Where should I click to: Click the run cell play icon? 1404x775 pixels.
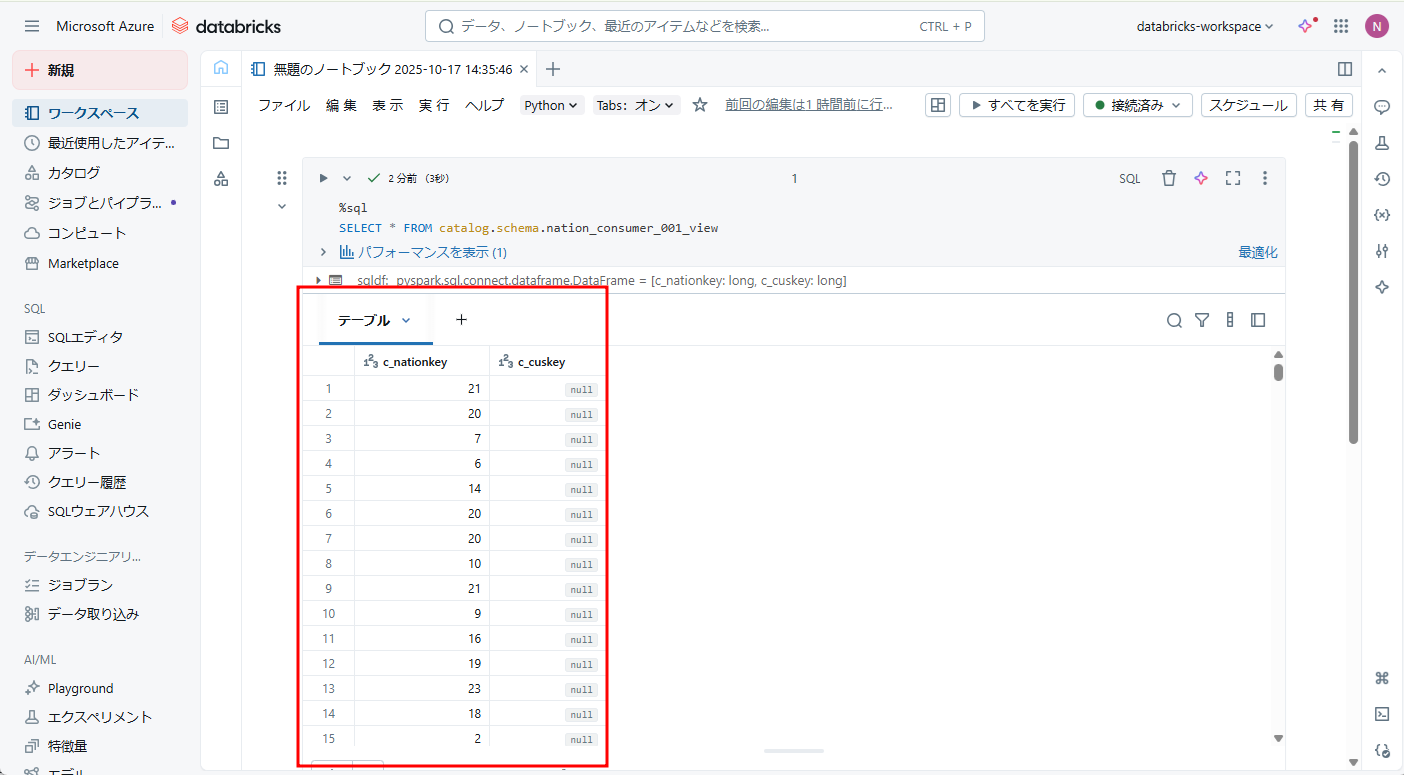coord(323,178)
